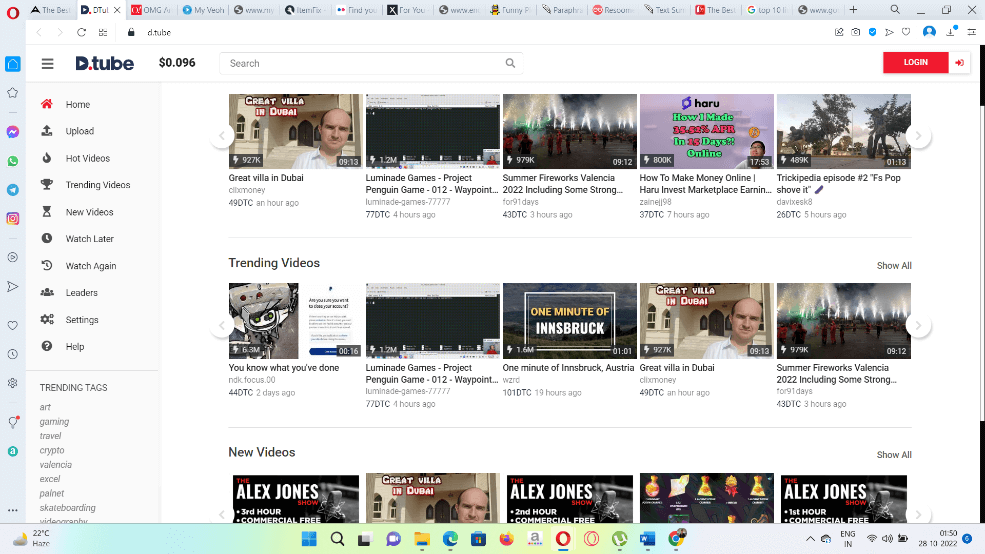985x554 pixels.
Task: Click the Windows Start button
Action: point(309,539)
